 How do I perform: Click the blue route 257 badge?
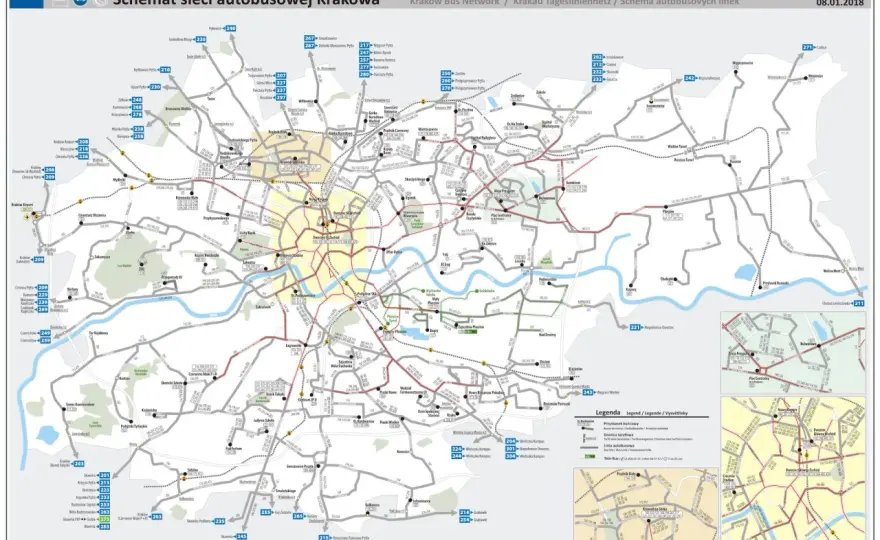coord(364,60)
